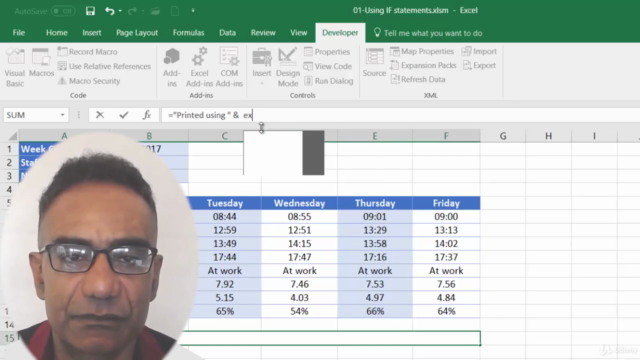Screen dimensions: 640x360
Task: Cancel the formula entry with X
Action: 100,115
